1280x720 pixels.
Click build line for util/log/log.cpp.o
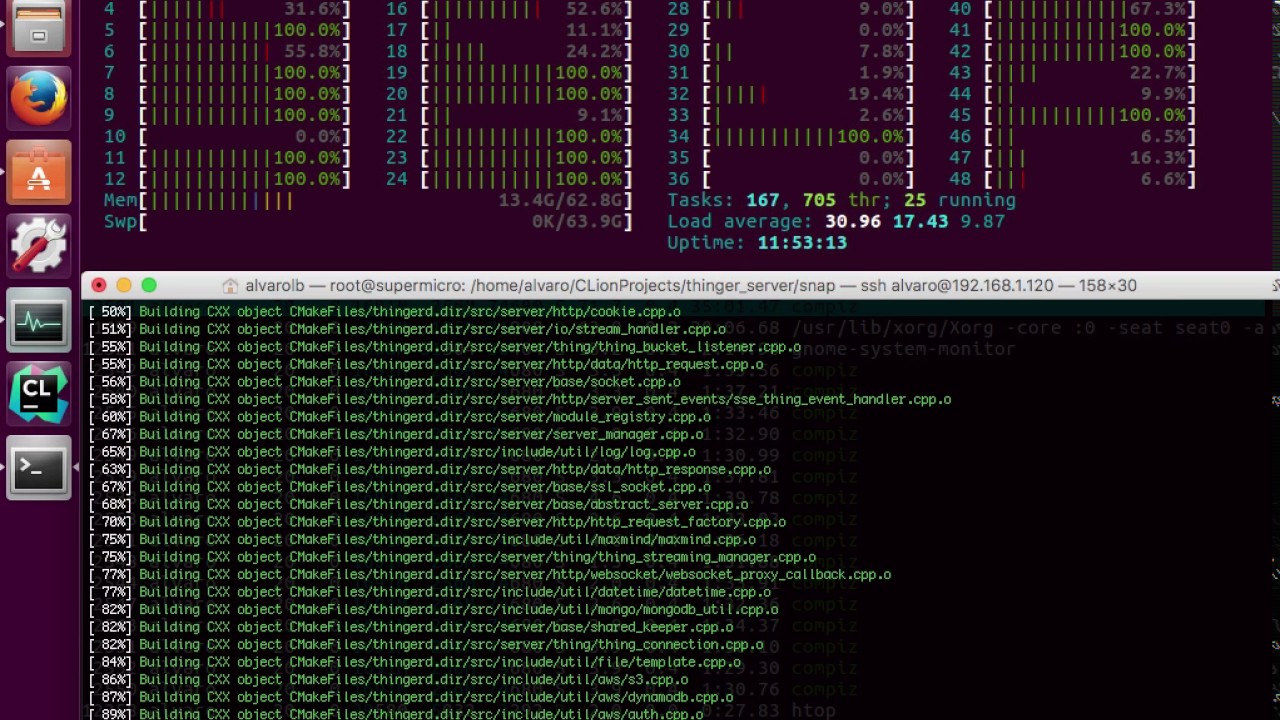(x=392, y=452)
